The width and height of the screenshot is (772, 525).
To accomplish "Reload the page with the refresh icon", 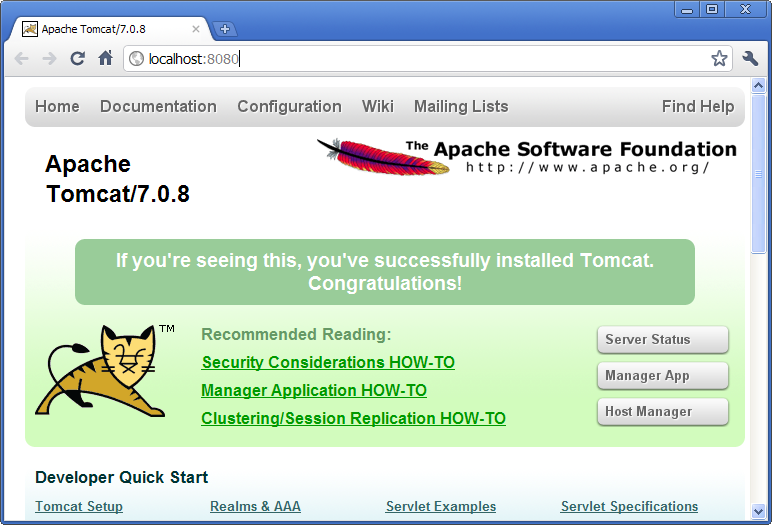I will 77,59.
